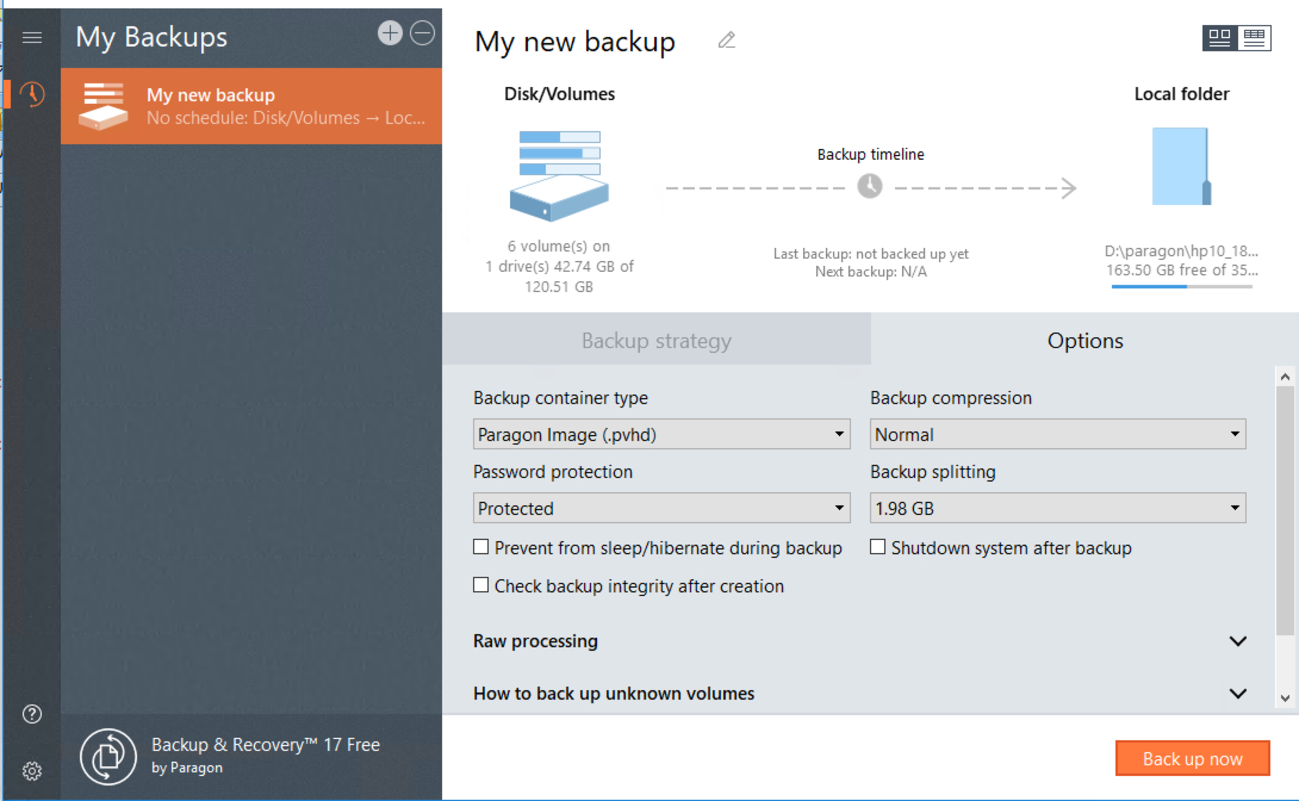Open the help question mark icon
Image resolution: width=1299 pixels, height=801 pixels.
32,714
